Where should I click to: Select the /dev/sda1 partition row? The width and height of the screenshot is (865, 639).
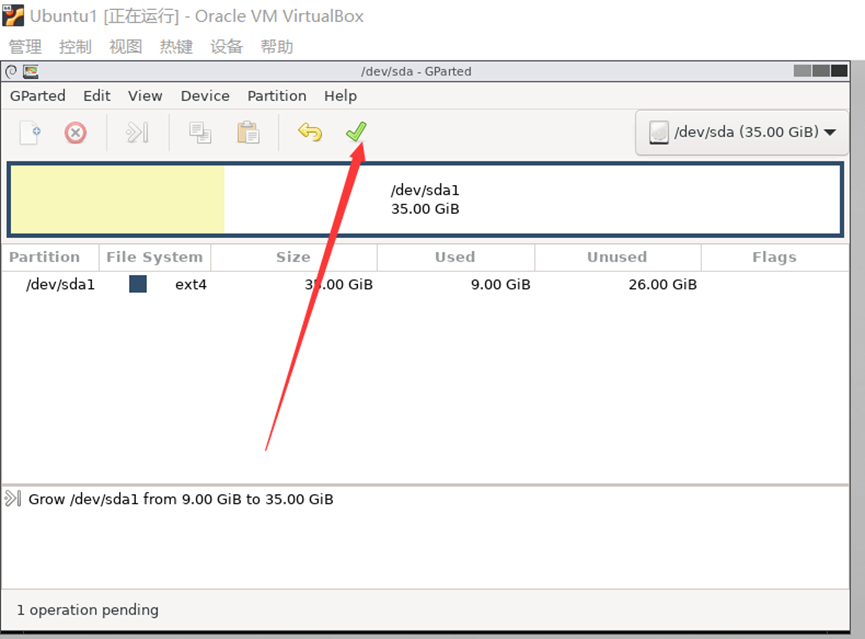tap(425, 285)
